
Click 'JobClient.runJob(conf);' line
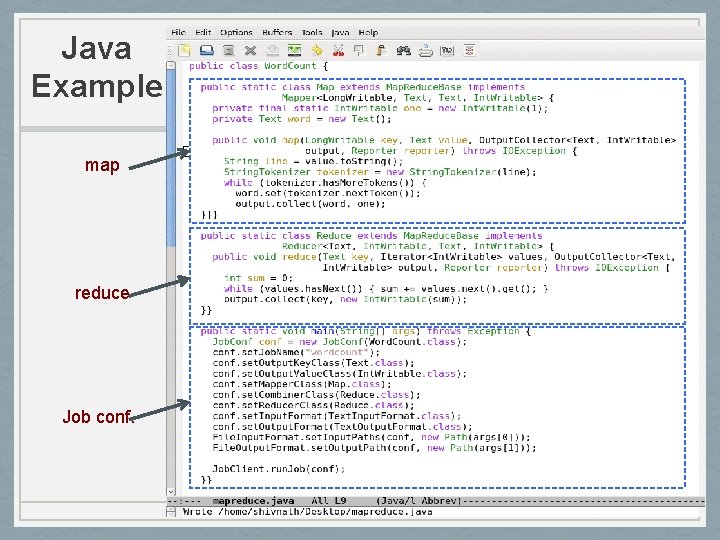[x=279, y=469]
